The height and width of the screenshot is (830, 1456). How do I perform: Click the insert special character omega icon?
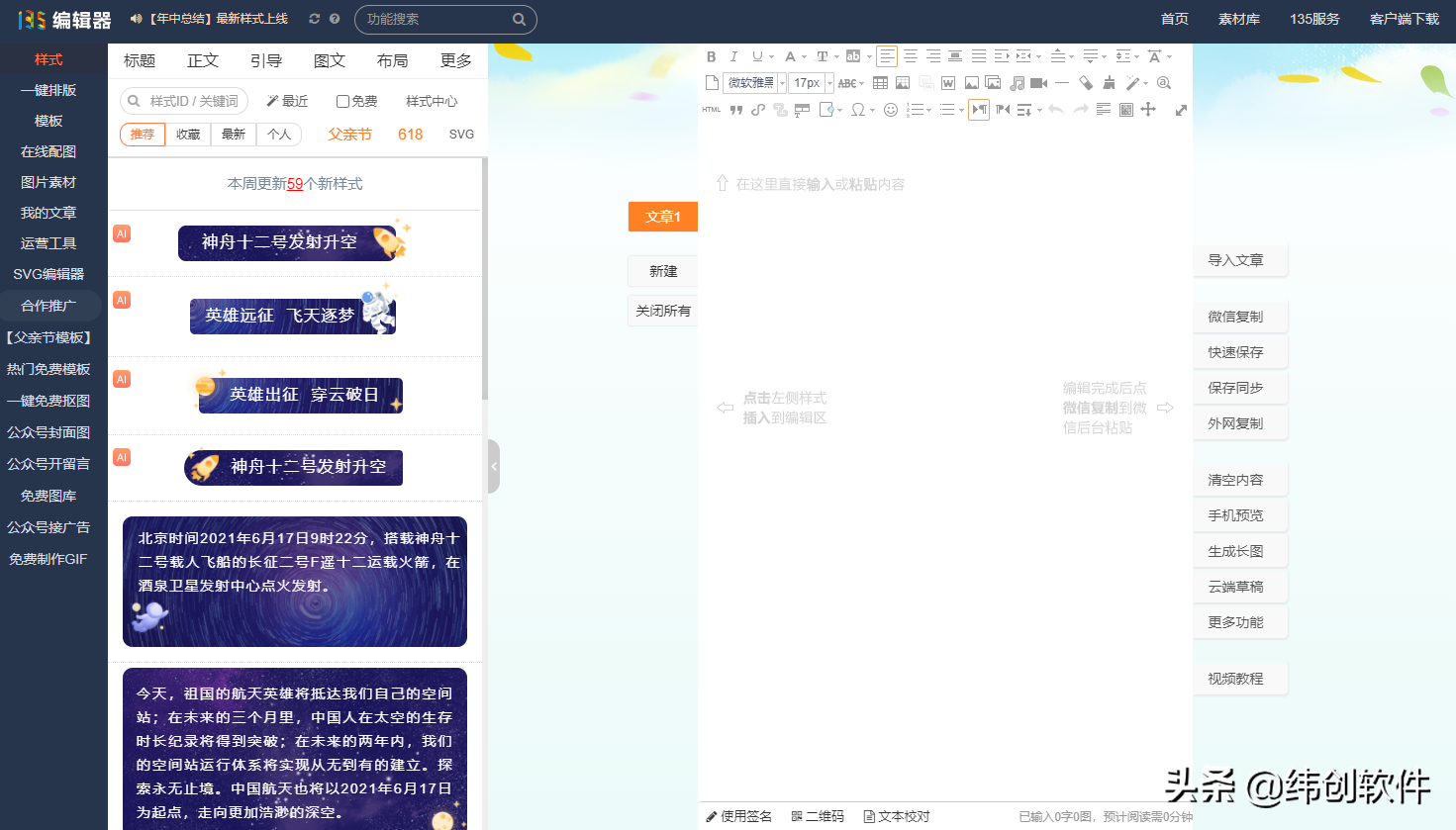860,110
